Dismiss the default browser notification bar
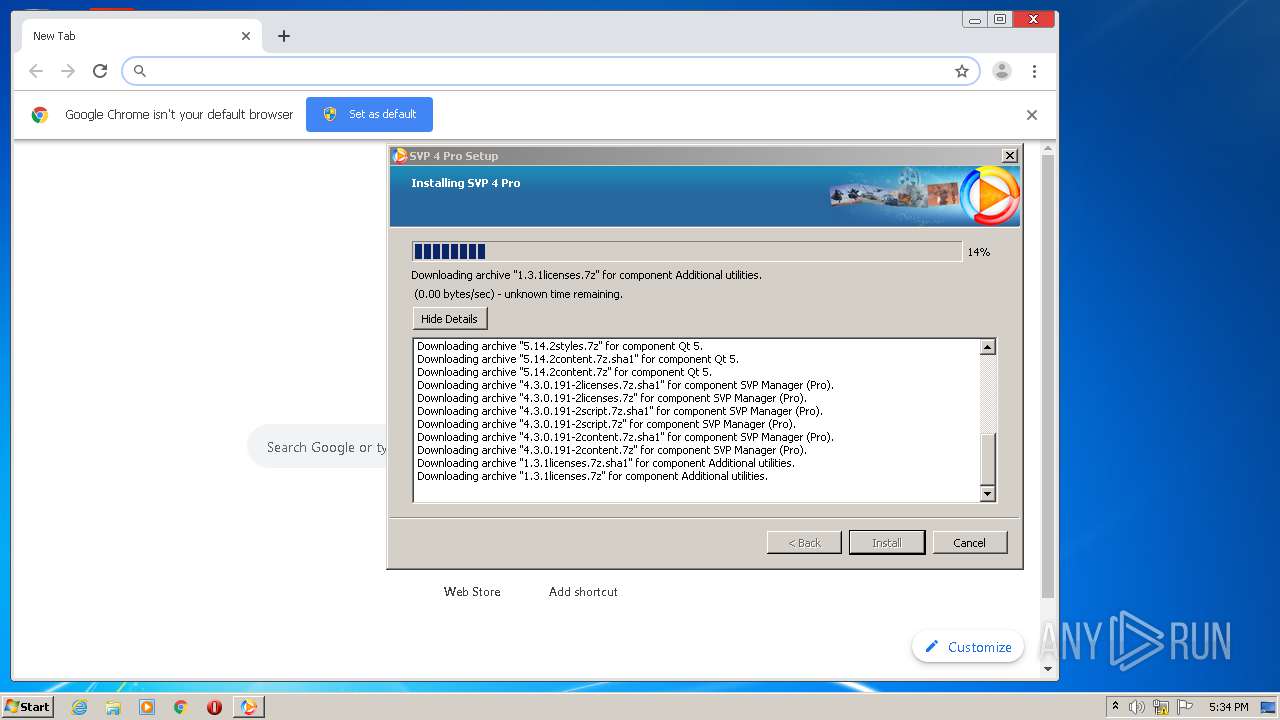Image resolution: width=1280 pixels, height=720 pixels. pos(1032,115)
